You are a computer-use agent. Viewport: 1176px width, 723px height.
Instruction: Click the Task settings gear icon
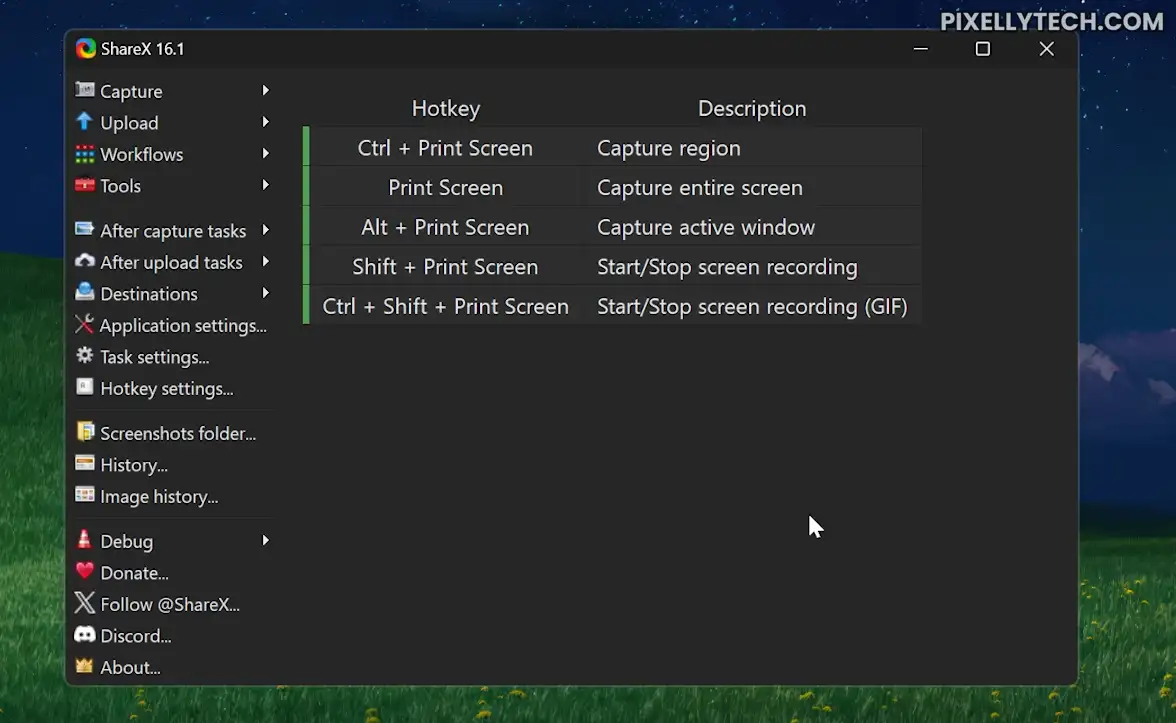point(85,356)
